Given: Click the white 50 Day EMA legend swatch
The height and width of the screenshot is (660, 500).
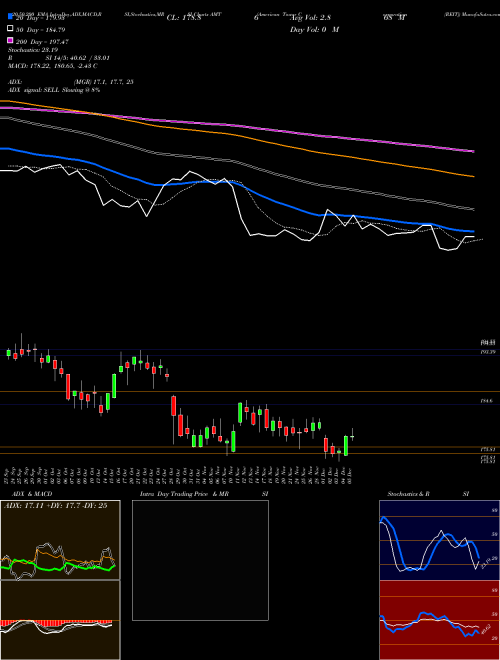Looking at the screenshot, I should pos(11,29).
